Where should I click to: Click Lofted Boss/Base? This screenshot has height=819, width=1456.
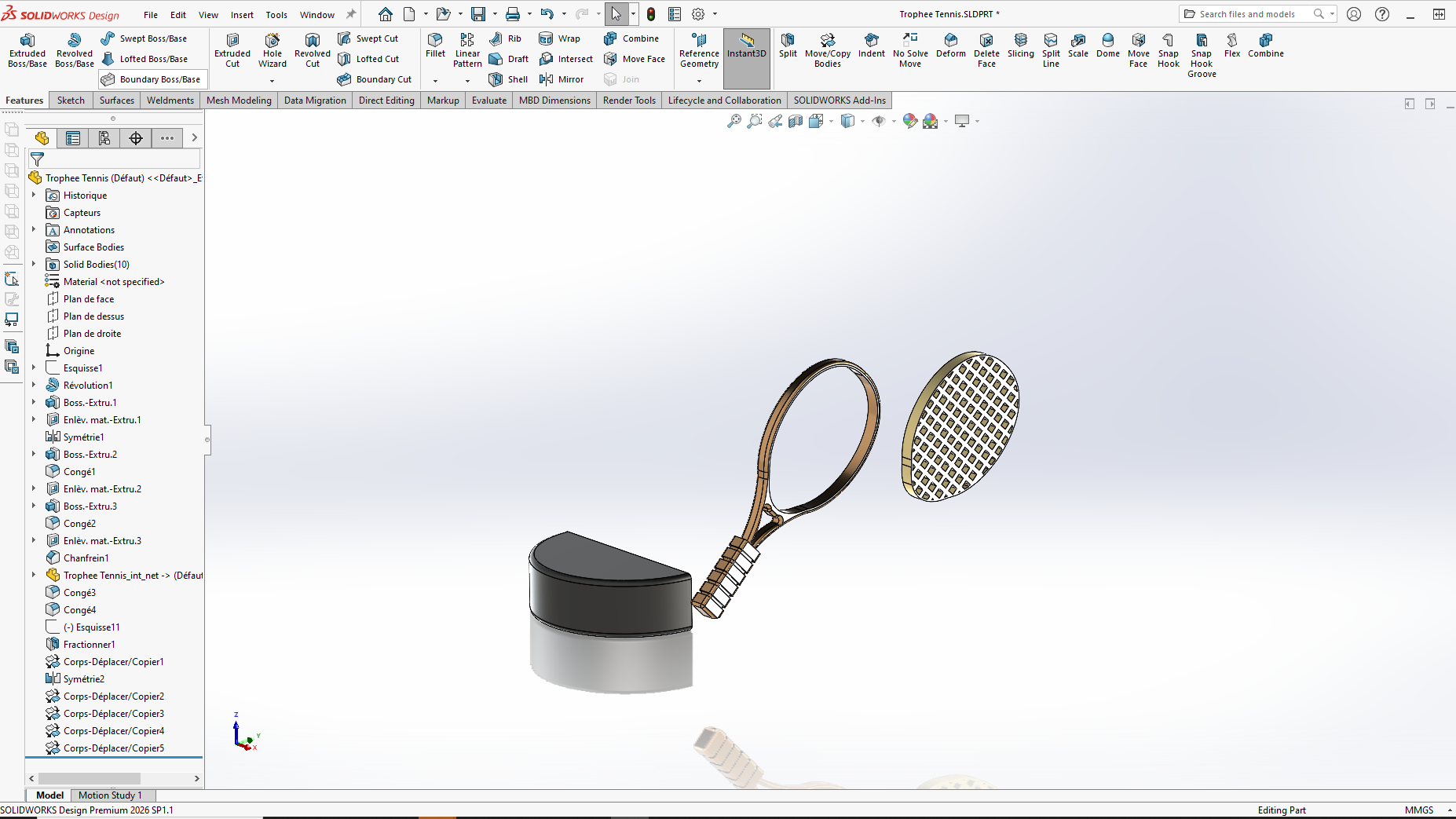tap(144, 59)
